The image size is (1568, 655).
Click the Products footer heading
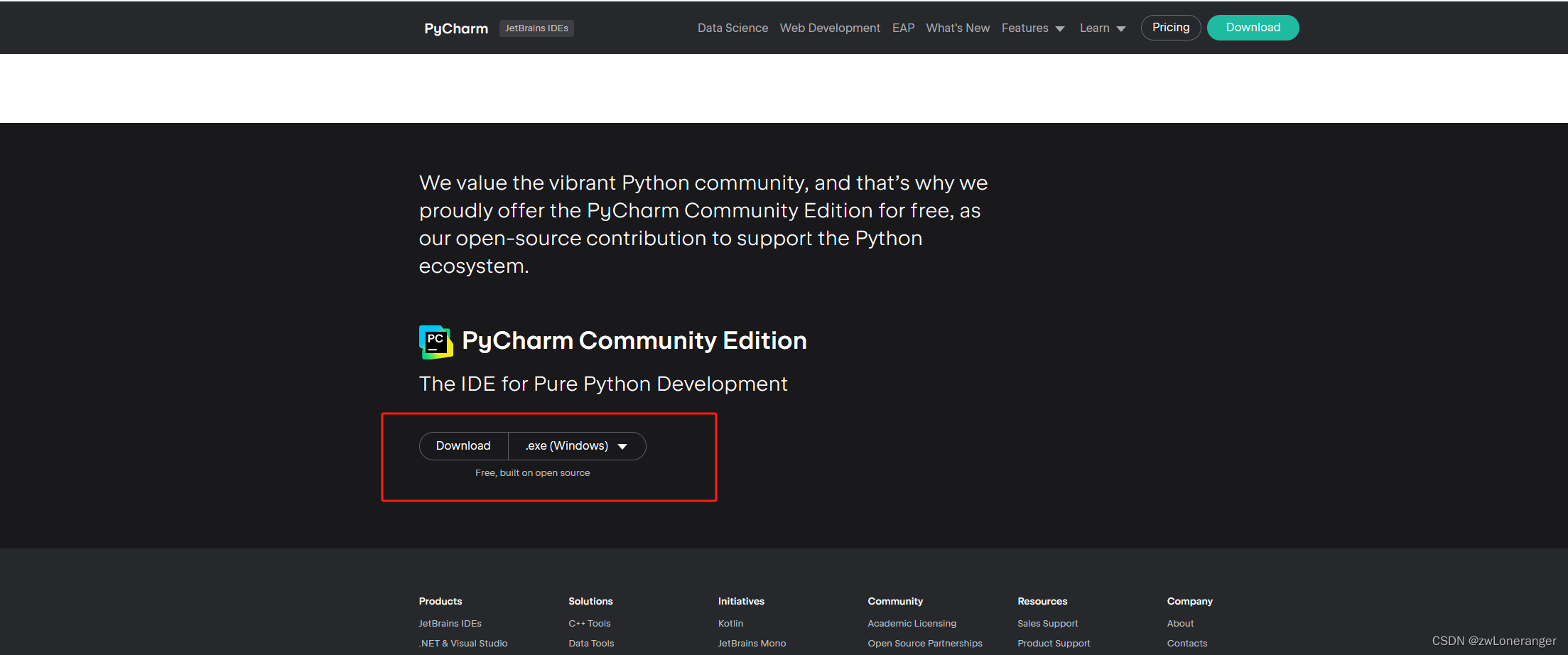click(x=440, y=601)
